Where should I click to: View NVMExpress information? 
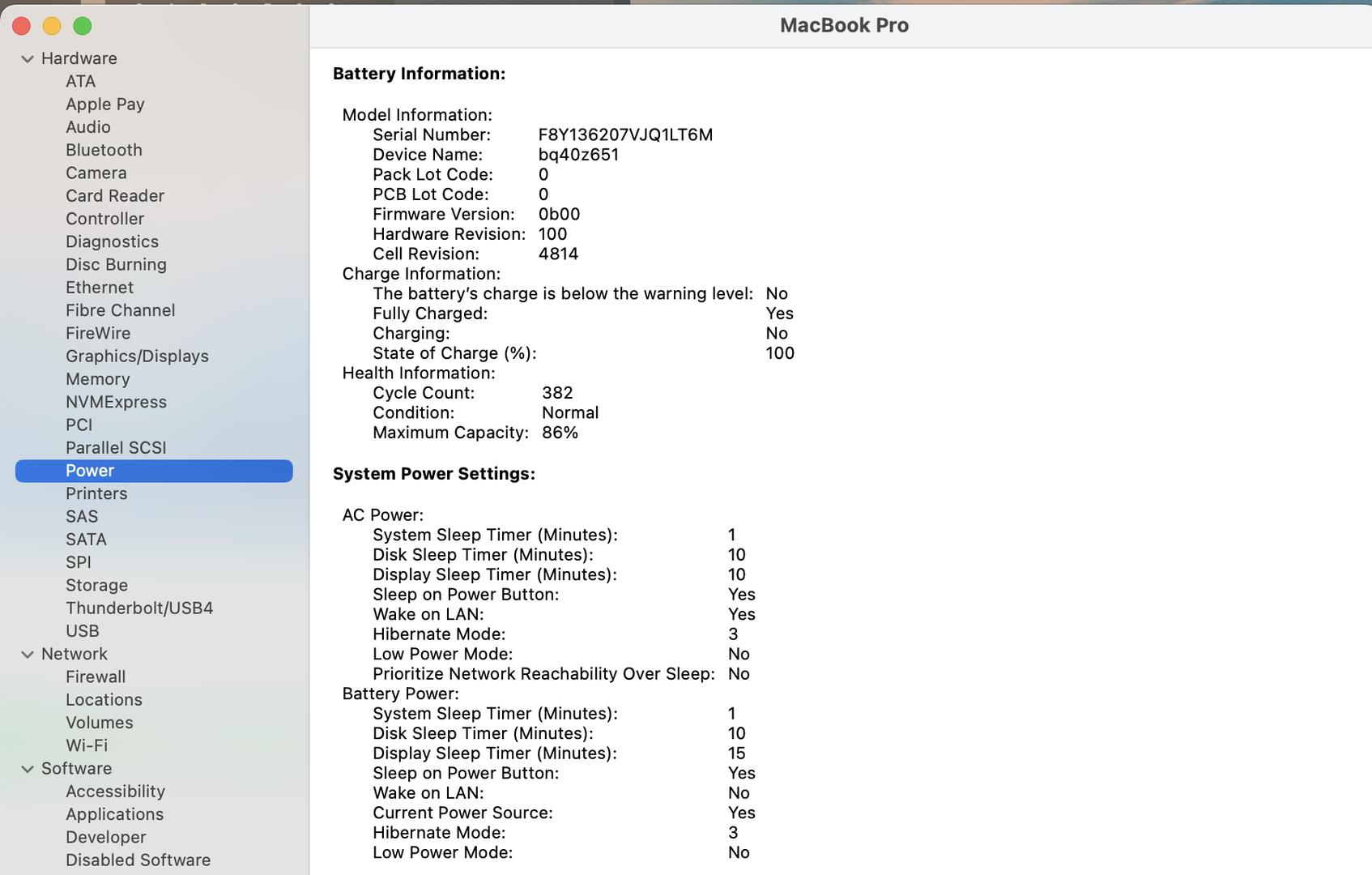[x=116, y=402]
